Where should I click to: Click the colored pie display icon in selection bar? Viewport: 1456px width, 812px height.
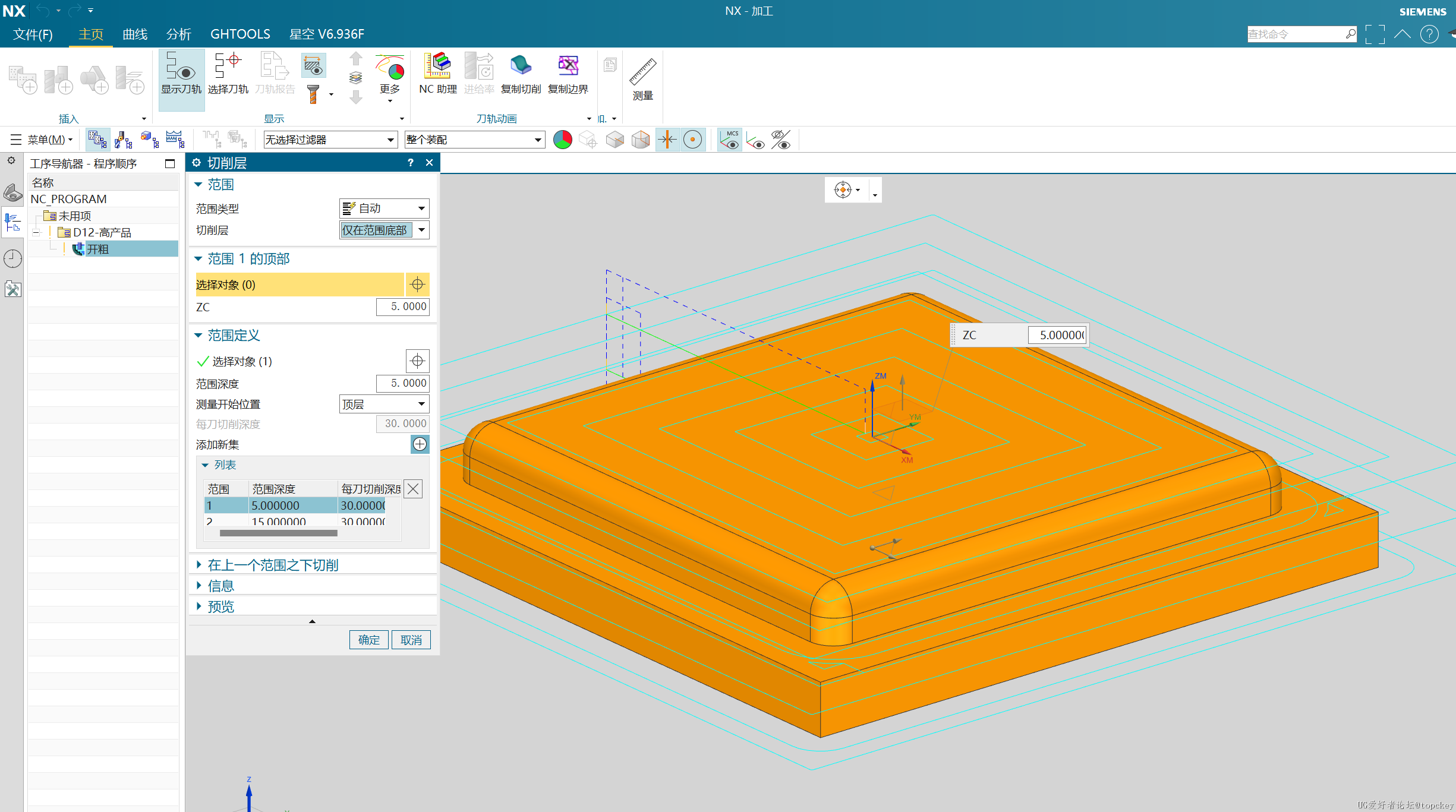click(562, 140)
